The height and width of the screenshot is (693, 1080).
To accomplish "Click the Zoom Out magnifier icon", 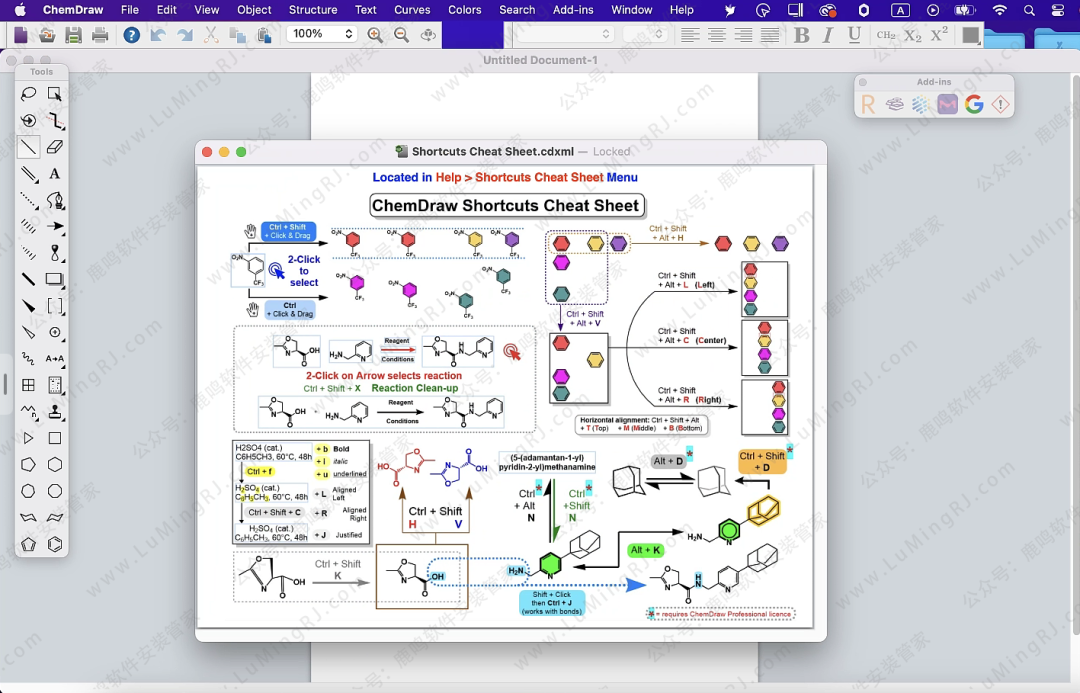I will [402, 34].
